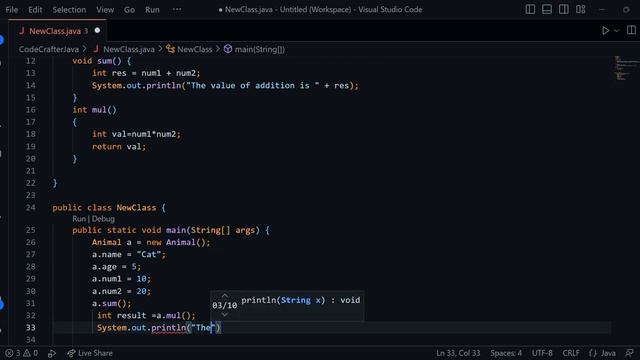Viewport: 640px width, 360px height.
Task: Open the View menu
Action: click(105, 9)
